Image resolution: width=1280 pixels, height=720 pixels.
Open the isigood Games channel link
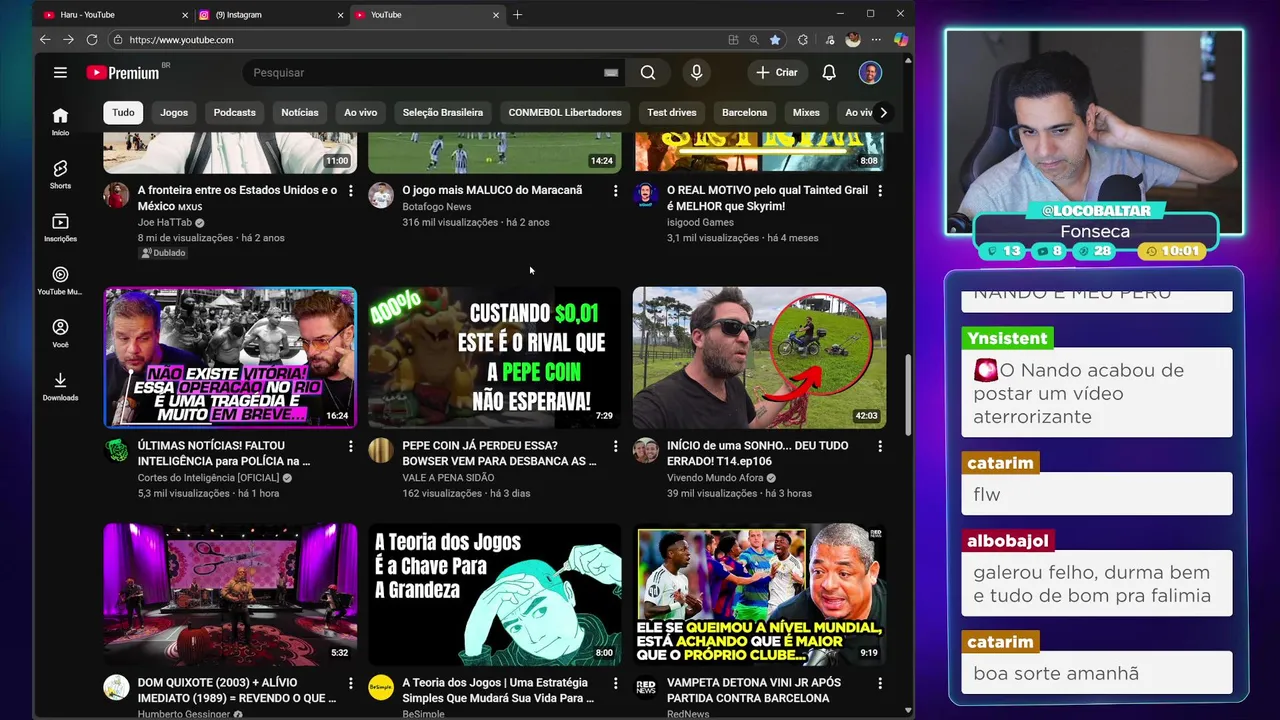point(700,222)
